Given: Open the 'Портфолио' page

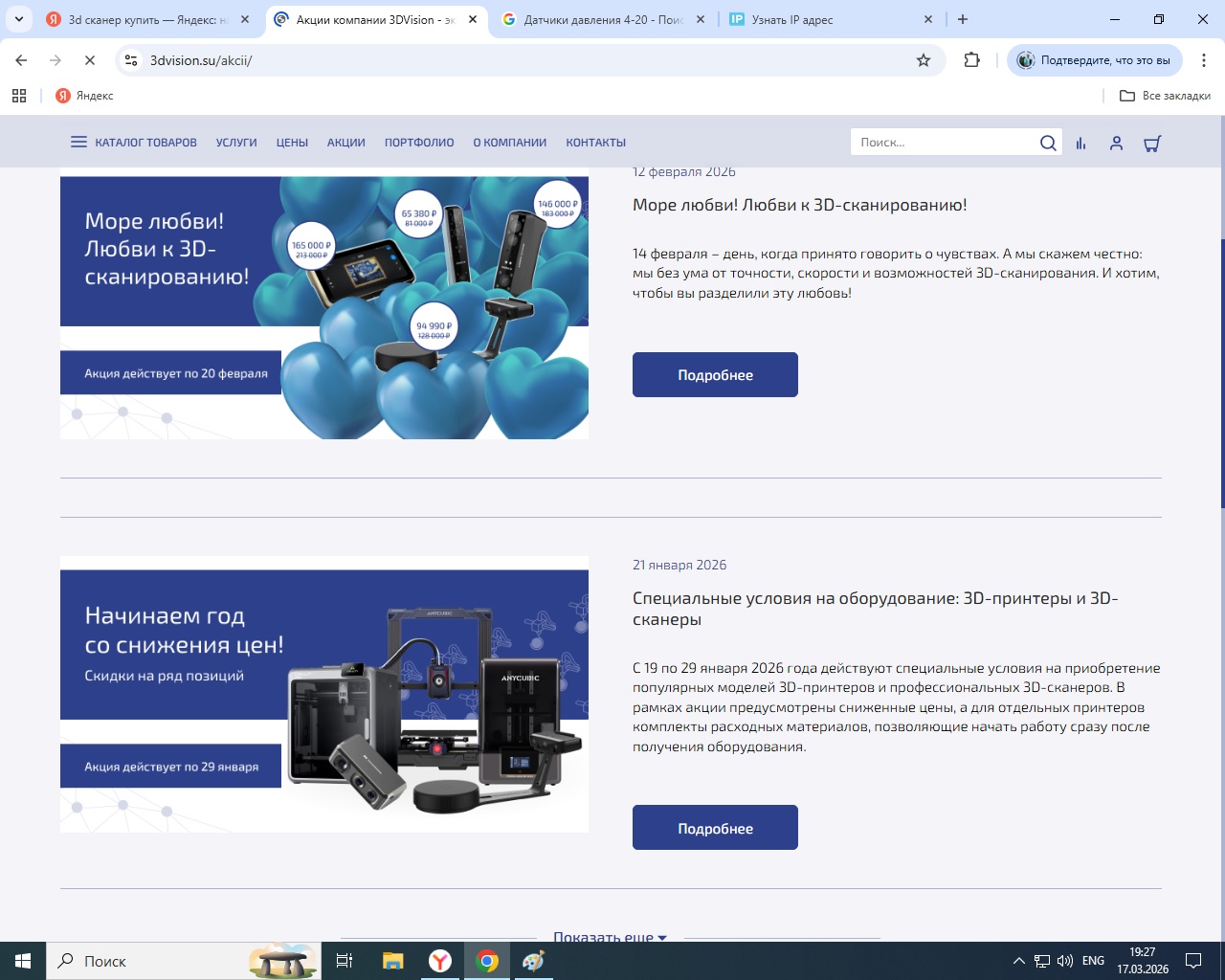Looking at the screenshot, I should [x=419, y=143].
